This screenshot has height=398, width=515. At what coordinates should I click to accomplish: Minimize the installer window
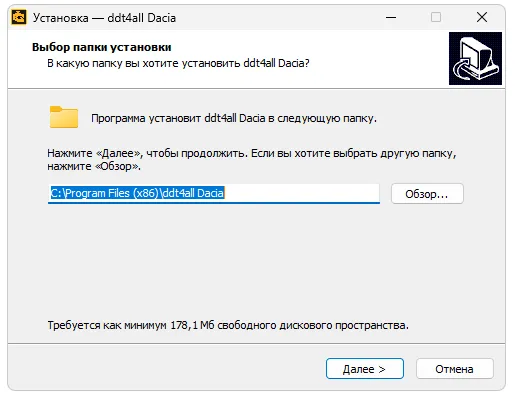pos(391,17)
